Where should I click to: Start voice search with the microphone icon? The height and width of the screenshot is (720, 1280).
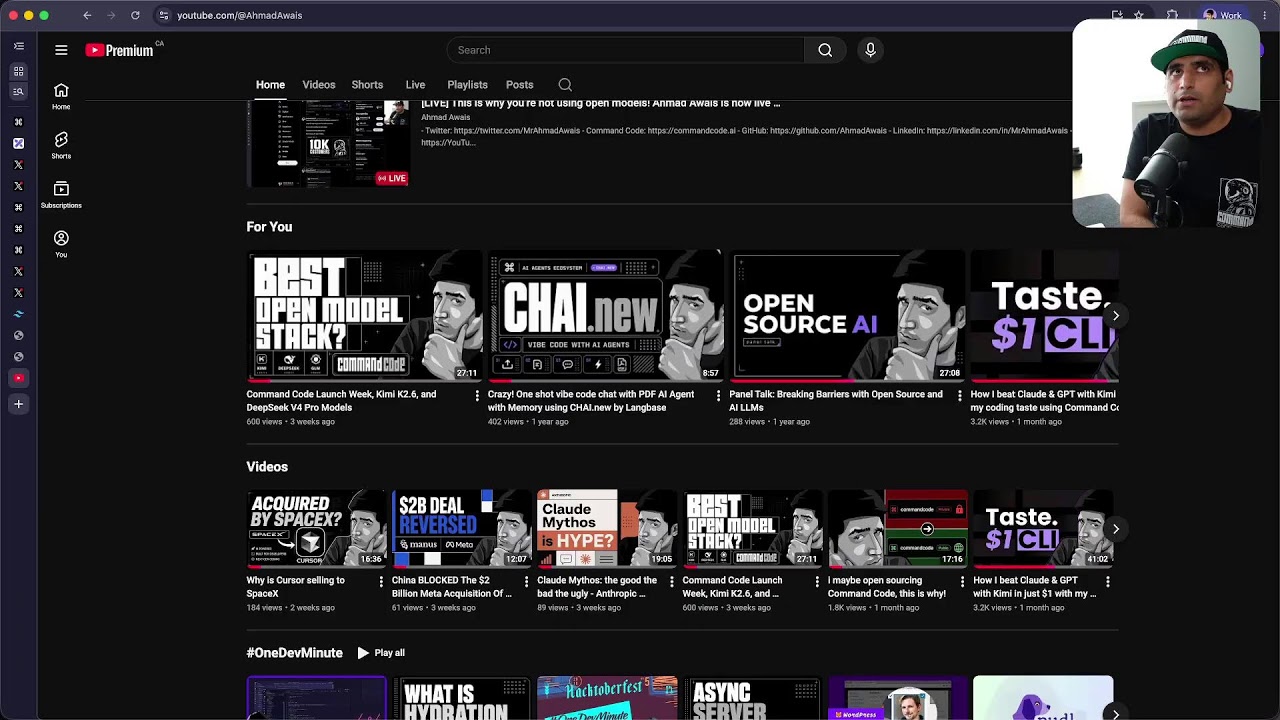click(x=870, y=50)
